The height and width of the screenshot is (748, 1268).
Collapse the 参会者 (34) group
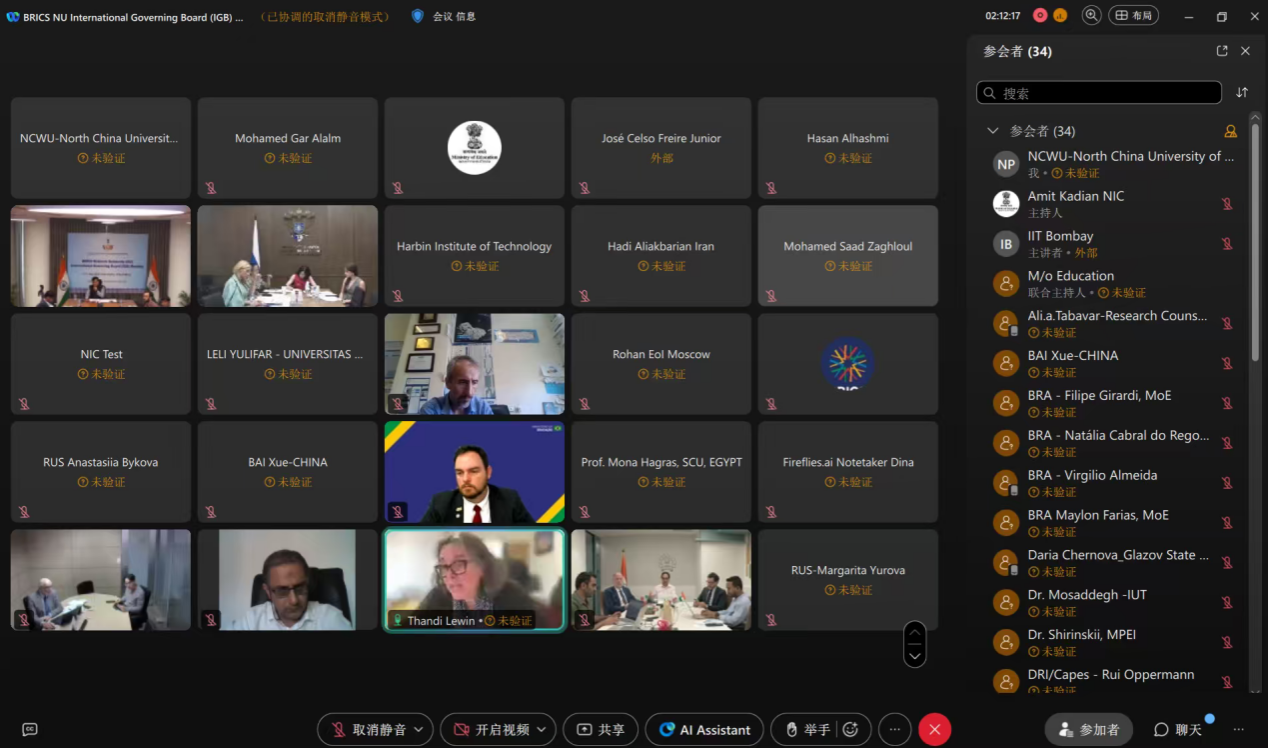(x=993, y=131)
